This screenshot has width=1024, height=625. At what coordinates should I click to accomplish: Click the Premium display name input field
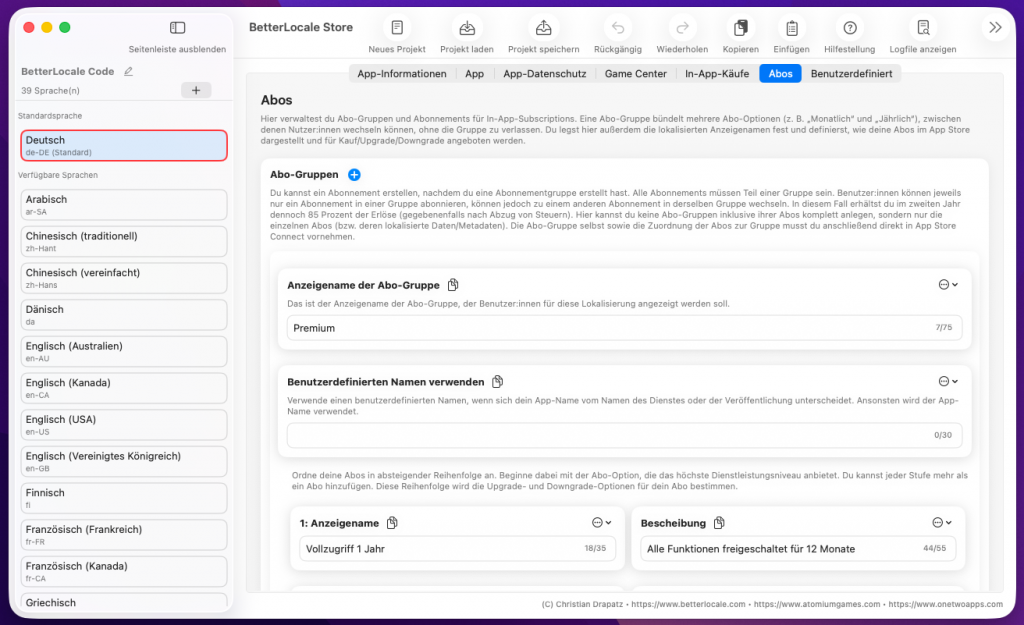(x=610, y=328)
